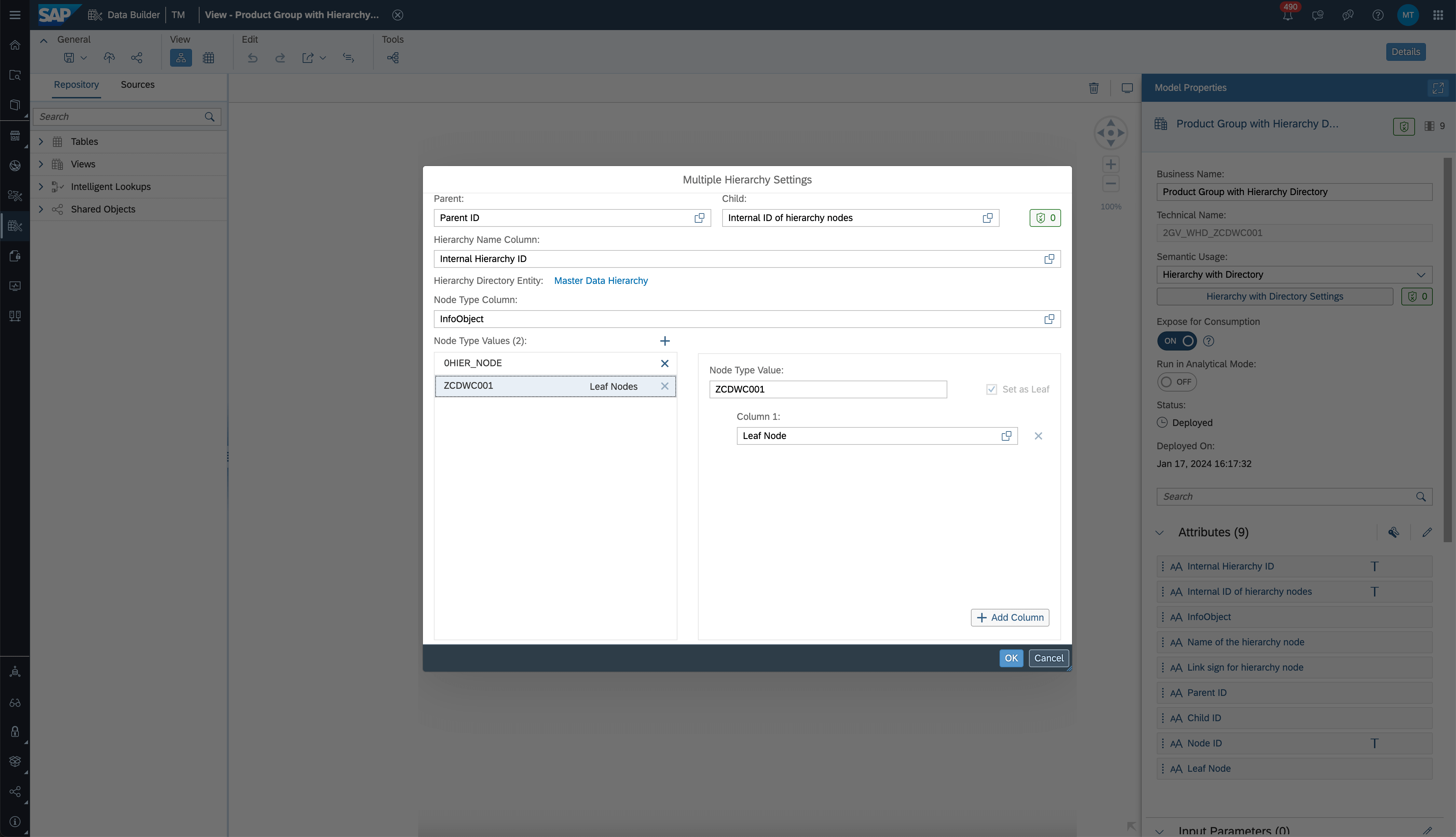The image size is (1456, 837).
Task: Switch to the Sources tab
Action: click(x=137, y=84)
